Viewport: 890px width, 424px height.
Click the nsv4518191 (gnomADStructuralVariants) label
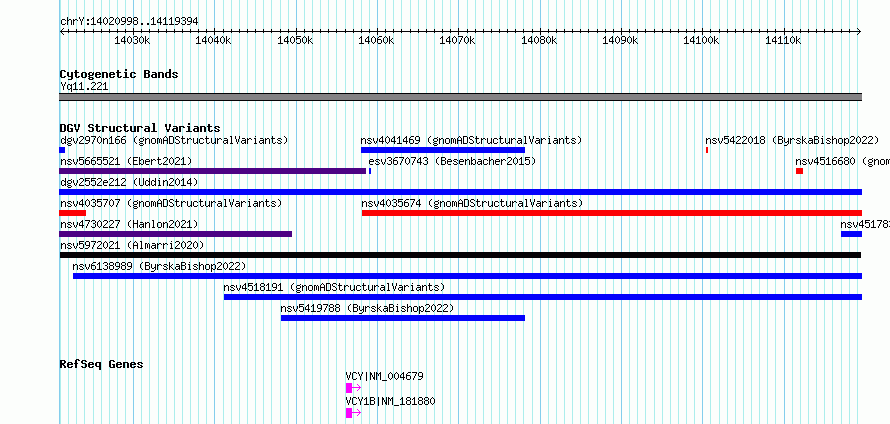pos(334,287)
